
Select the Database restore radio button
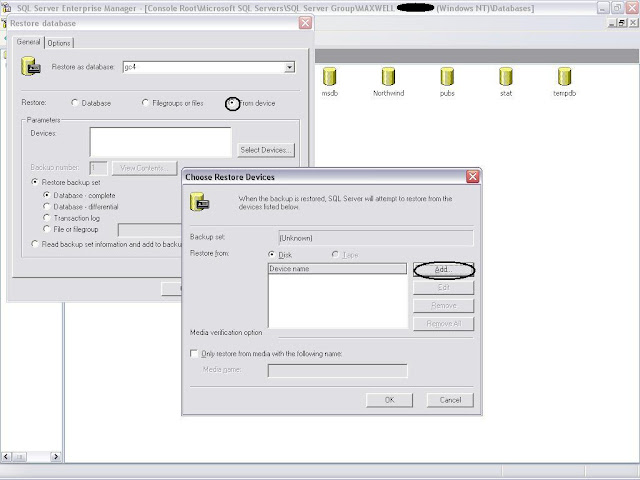point(74,103)
